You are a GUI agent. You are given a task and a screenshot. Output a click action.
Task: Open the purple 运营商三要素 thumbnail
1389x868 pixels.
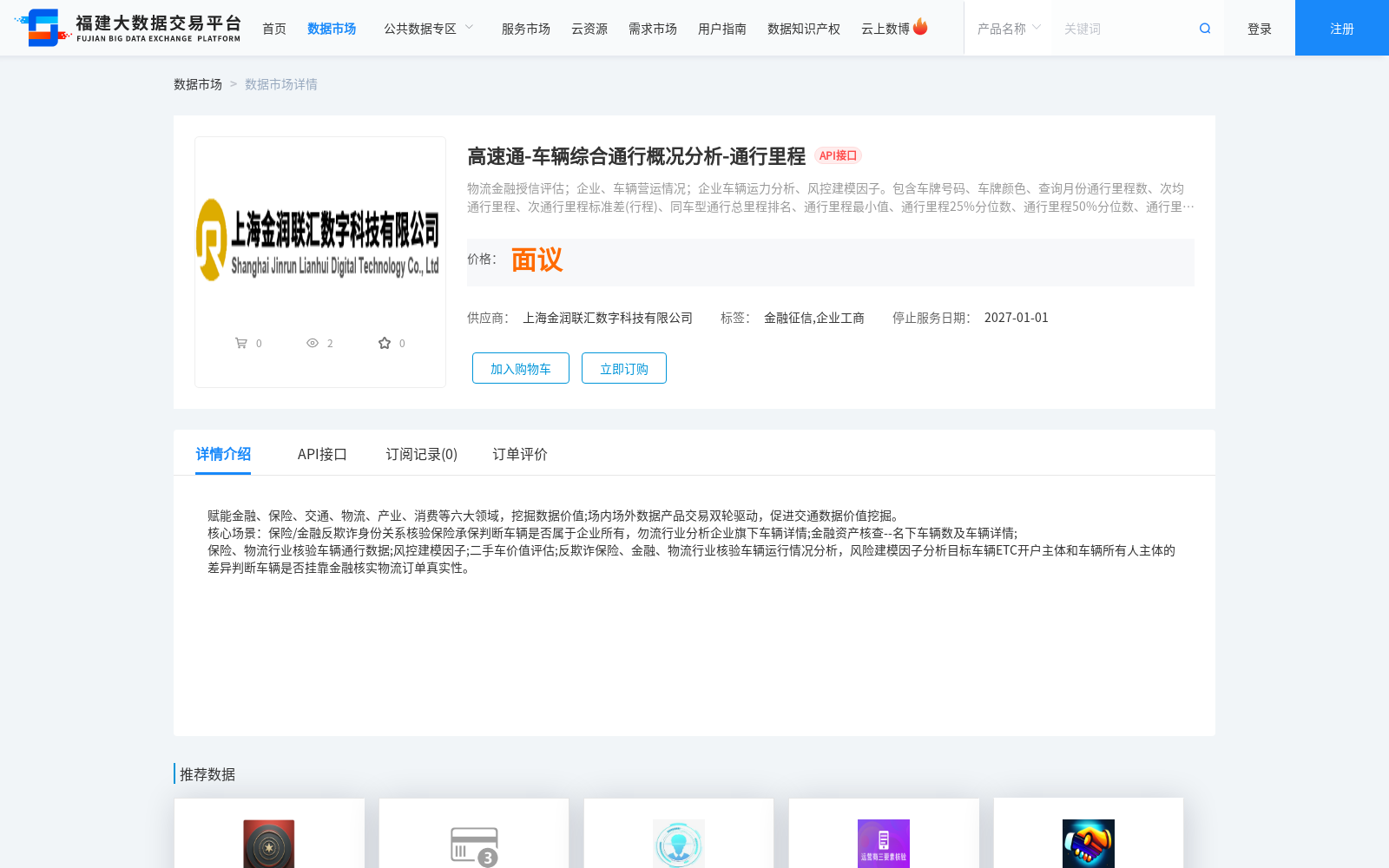coord(884,843)
